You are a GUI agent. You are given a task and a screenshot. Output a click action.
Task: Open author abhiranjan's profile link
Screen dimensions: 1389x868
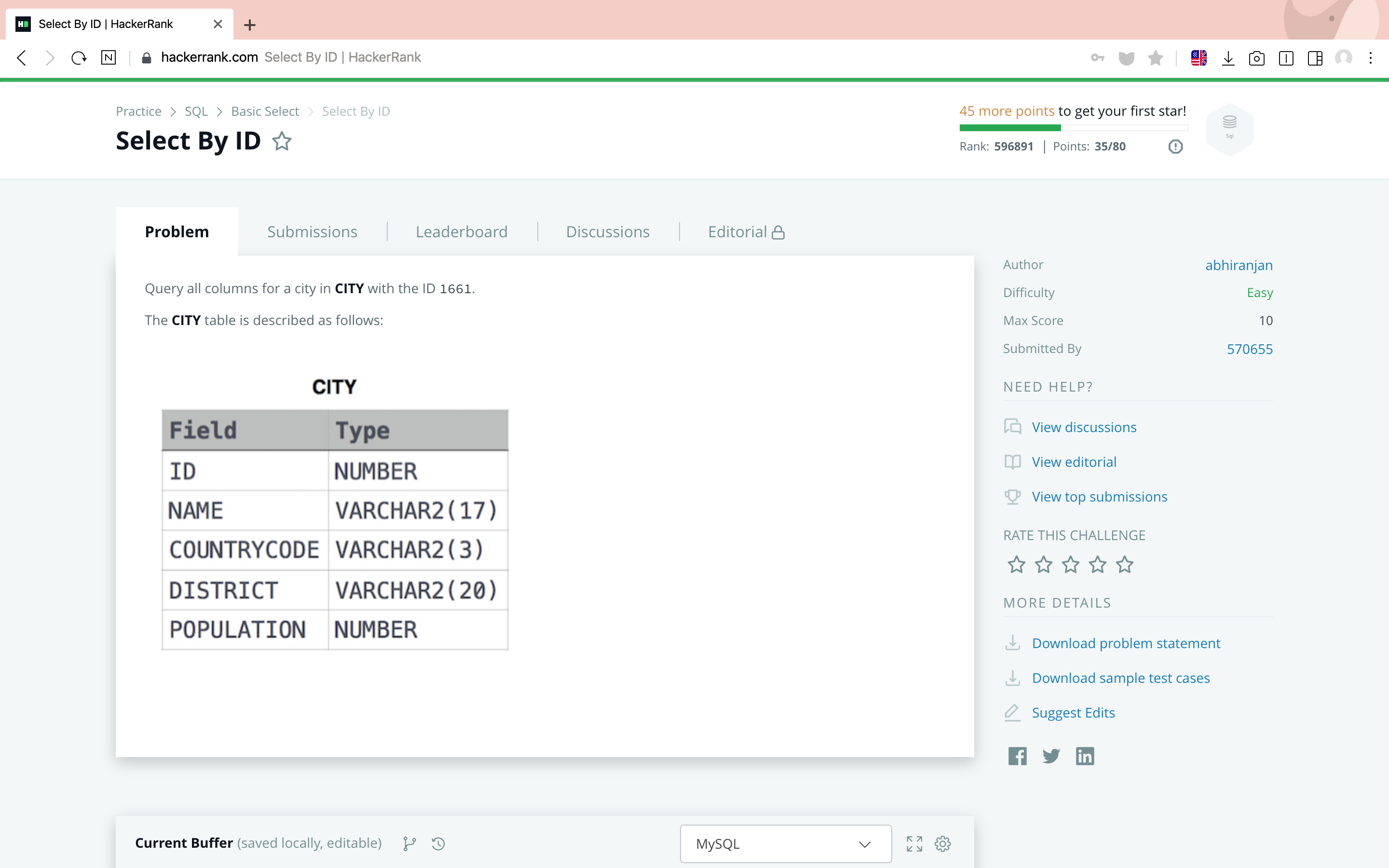(1239, 265)
